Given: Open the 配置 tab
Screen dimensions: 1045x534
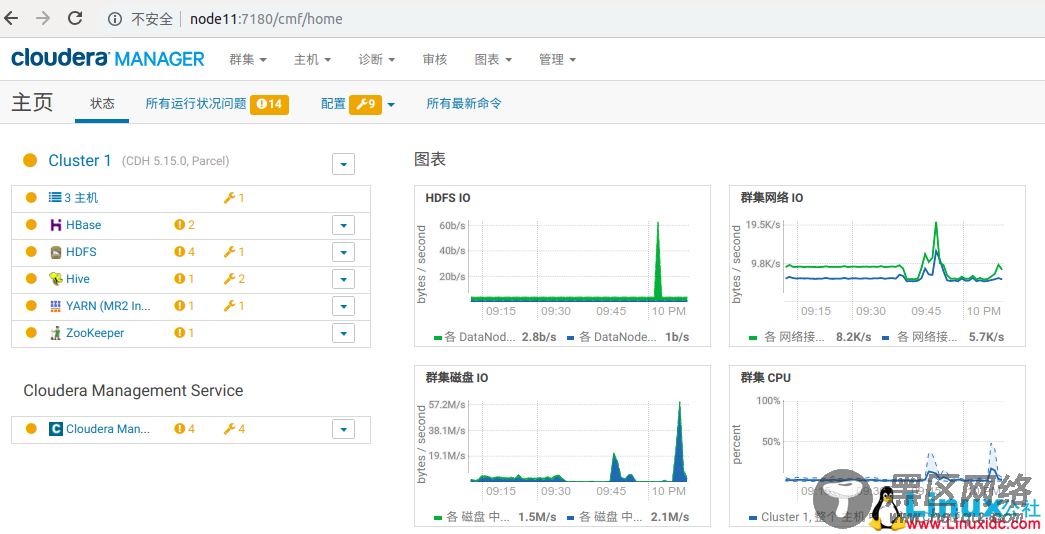Looking at the screenshot, I should 333,103.
